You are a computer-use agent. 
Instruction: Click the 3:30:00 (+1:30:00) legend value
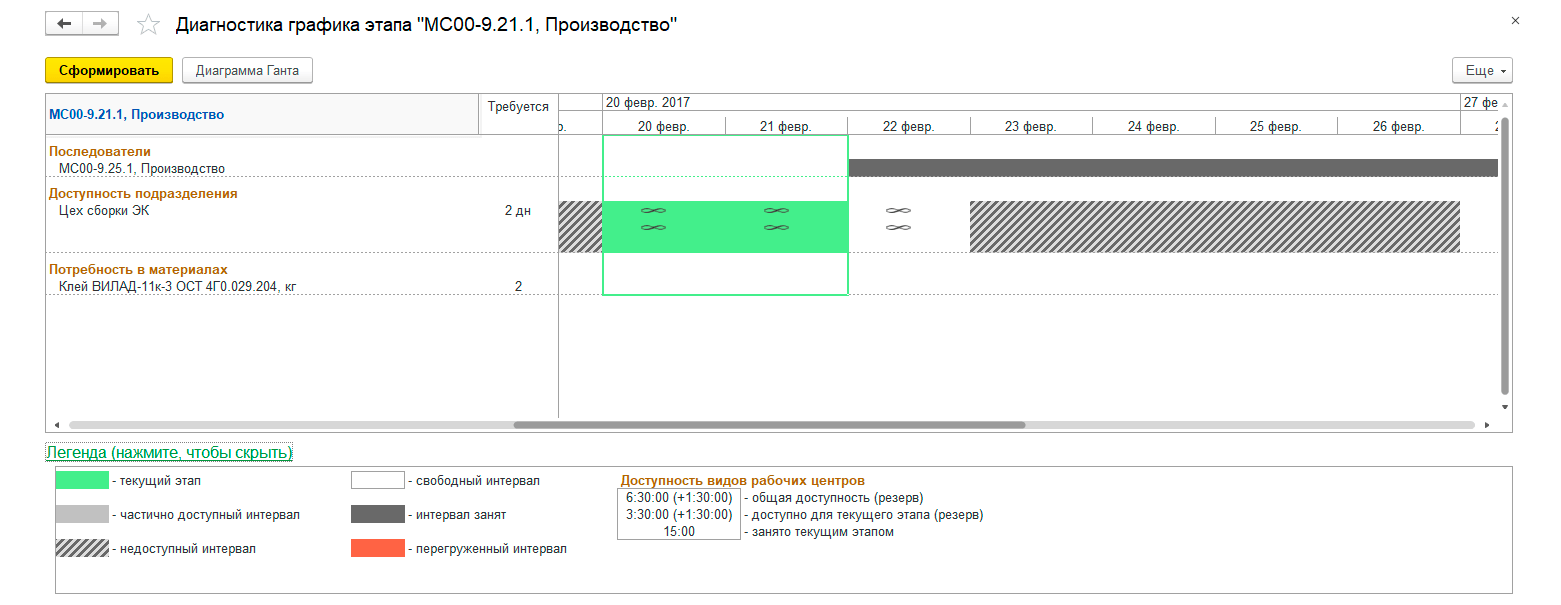click(x=679, y=514)
